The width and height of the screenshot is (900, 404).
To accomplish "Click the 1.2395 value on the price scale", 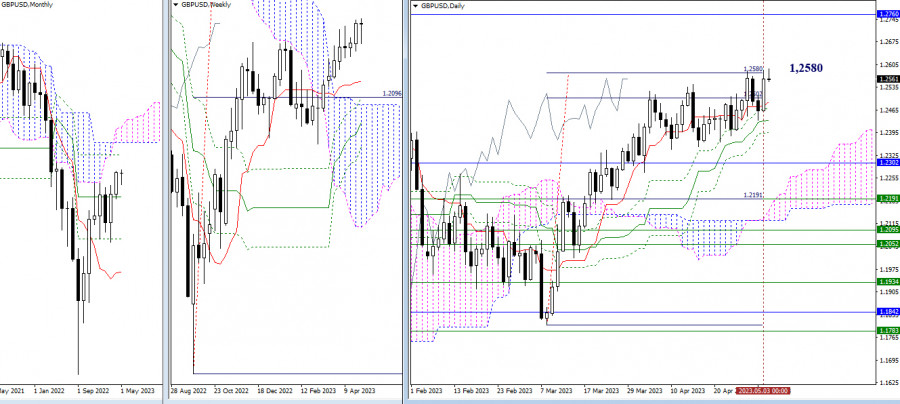I will click(x=888, y=133).
